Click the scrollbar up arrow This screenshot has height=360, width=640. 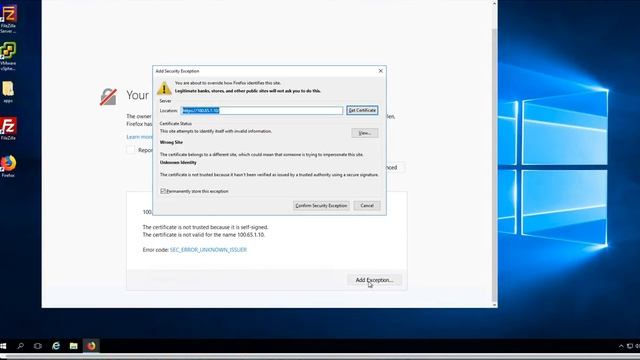point(494,3)
